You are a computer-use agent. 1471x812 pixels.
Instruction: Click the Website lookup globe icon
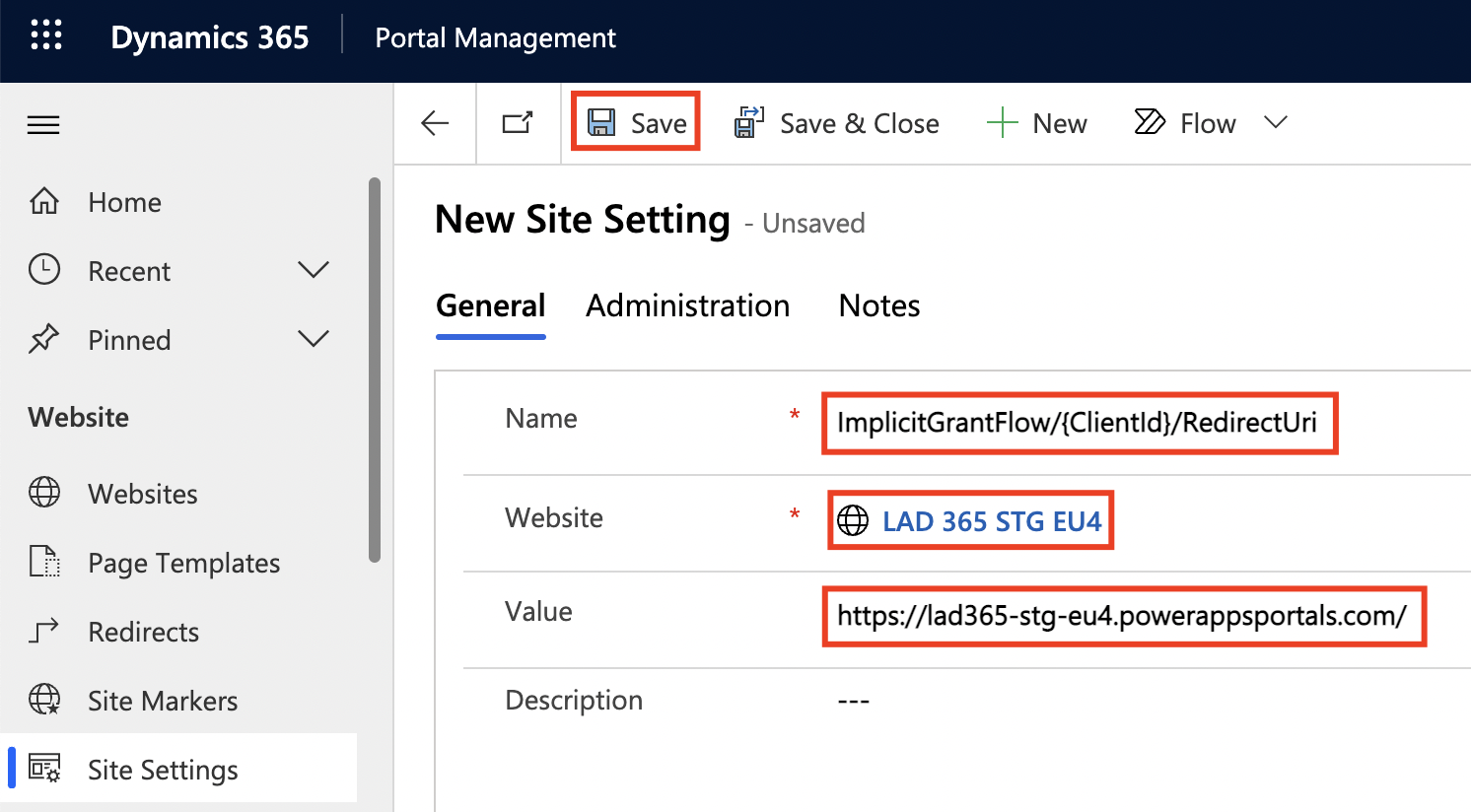coord(853,520)
